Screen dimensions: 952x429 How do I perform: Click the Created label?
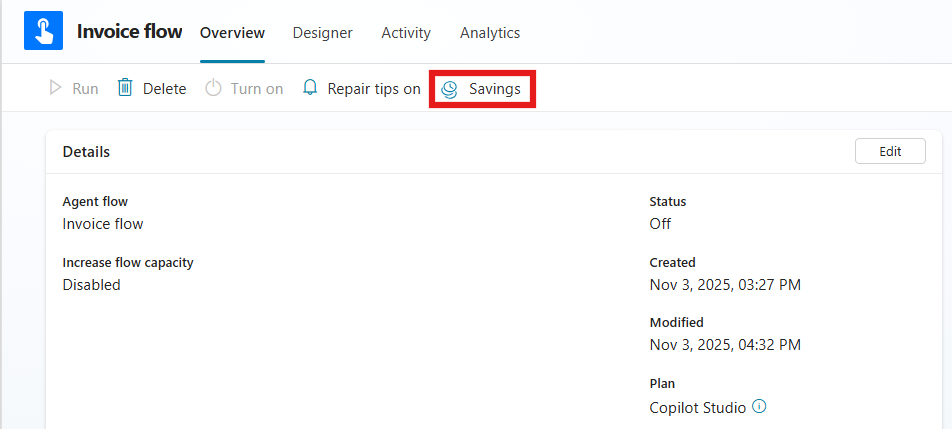click(673, 263)
